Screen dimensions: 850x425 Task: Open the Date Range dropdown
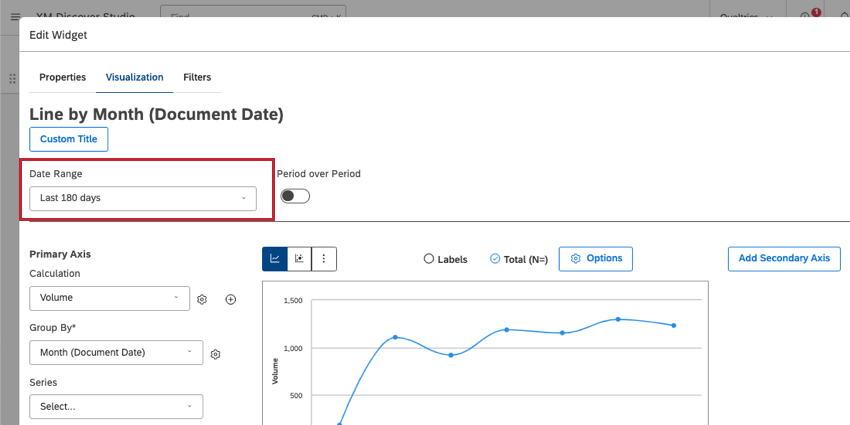point(143,198)
